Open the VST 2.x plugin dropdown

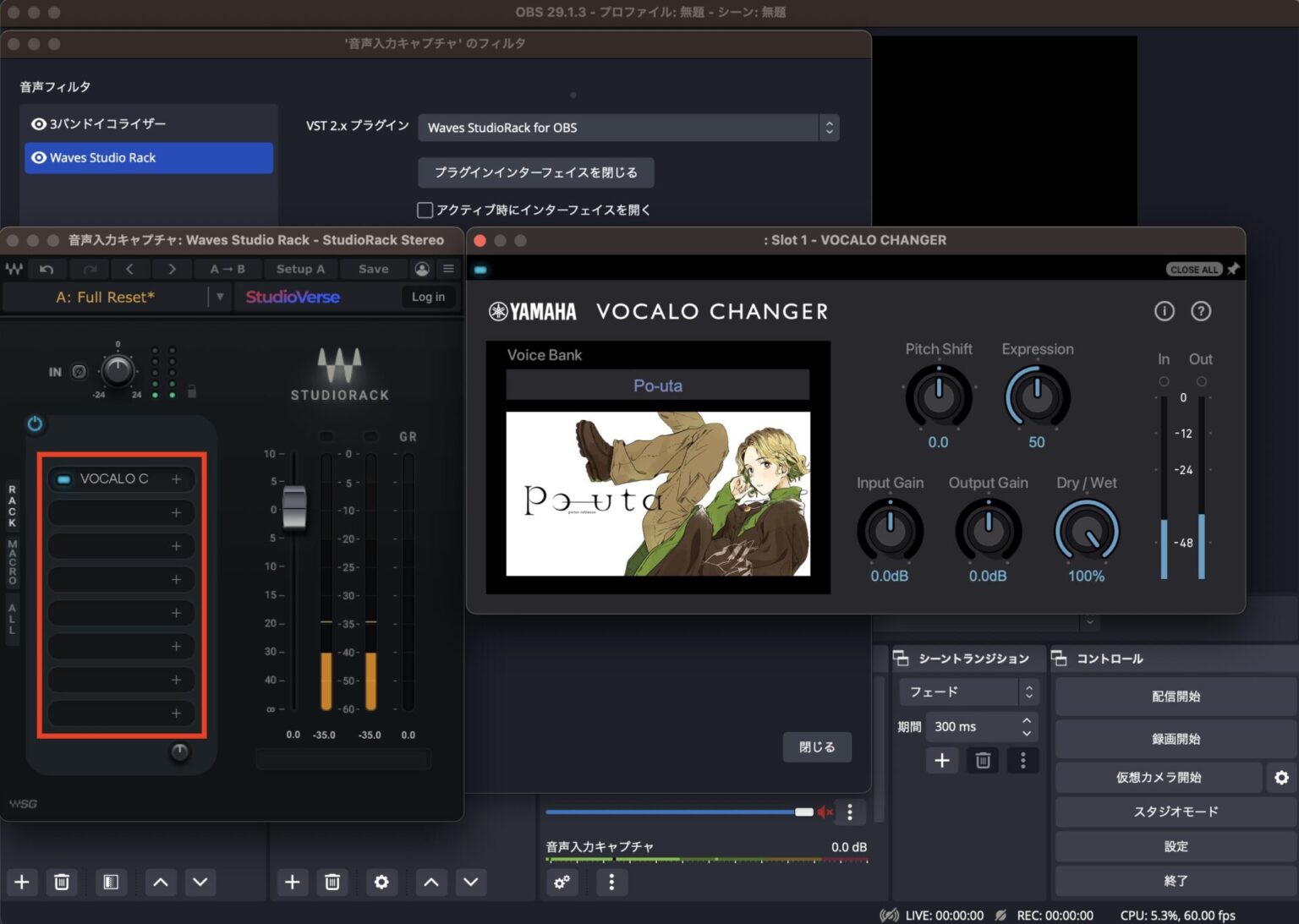[829, 128]
